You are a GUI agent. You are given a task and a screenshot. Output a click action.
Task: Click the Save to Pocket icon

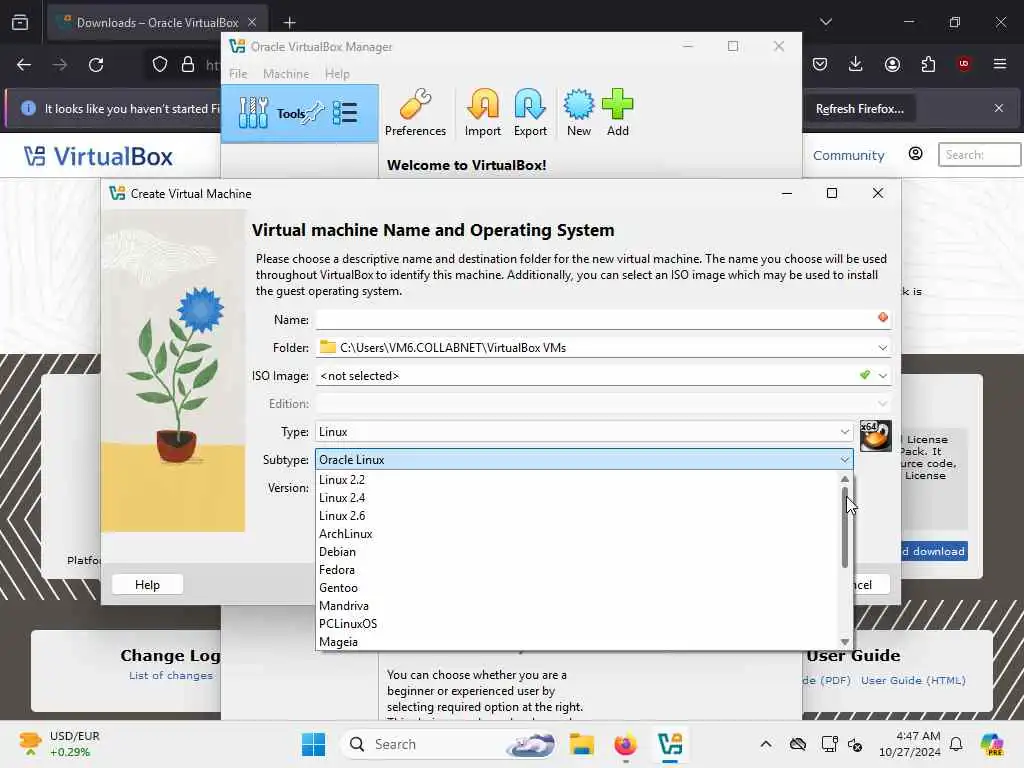coord(820,64)
